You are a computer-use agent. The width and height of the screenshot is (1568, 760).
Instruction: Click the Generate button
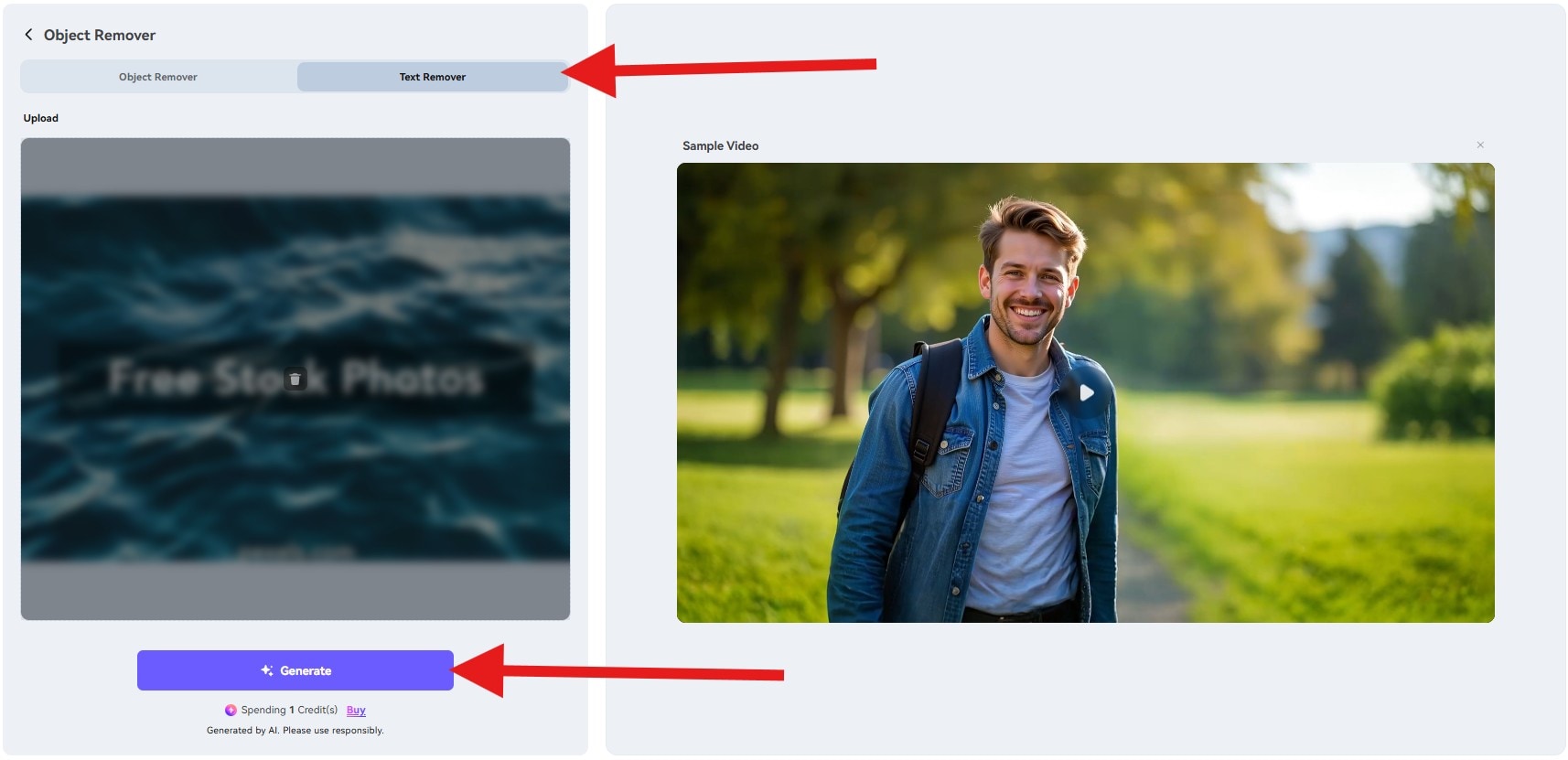[295, 670]
